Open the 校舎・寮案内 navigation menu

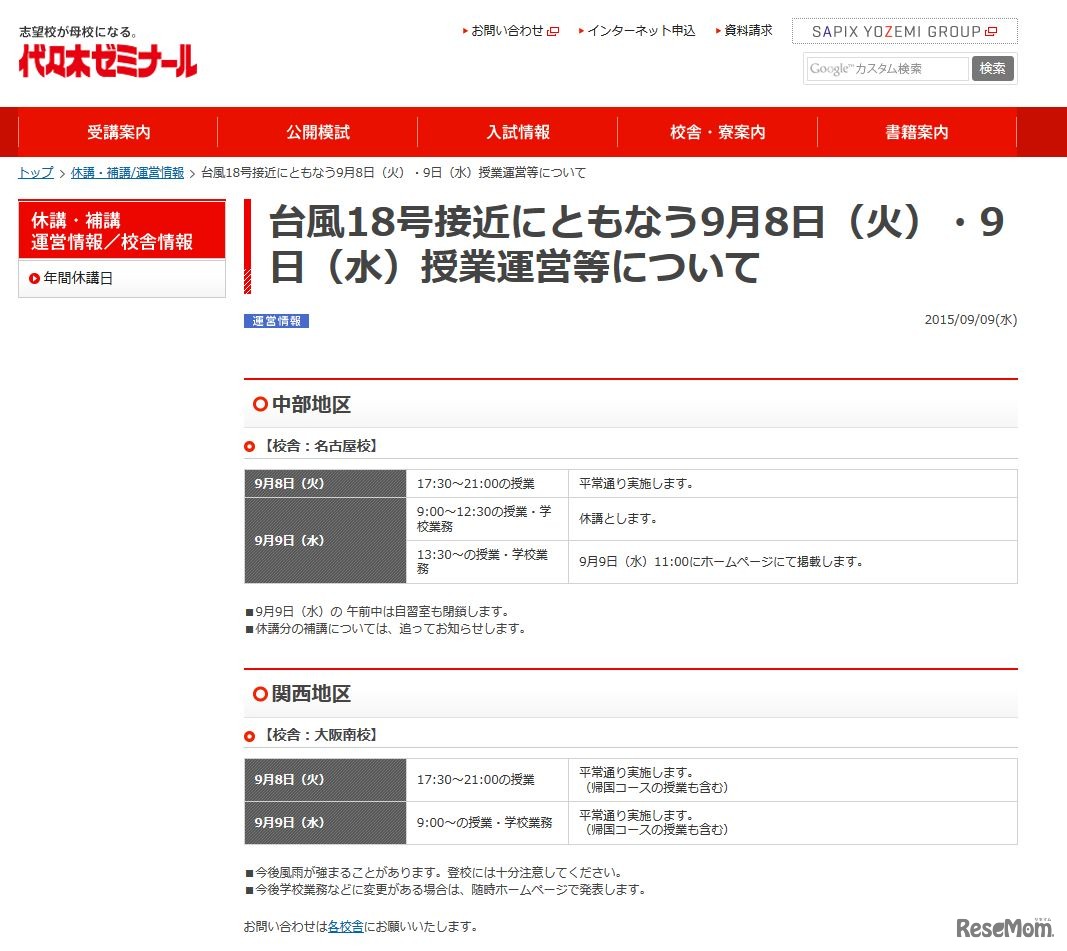click(x=716, y=131)
